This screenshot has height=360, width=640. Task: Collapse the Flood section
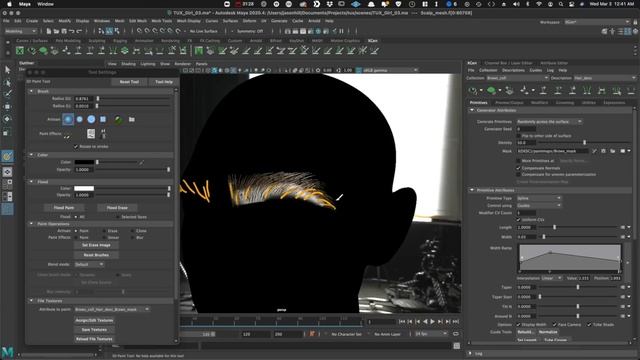click(x=31, y=181)
